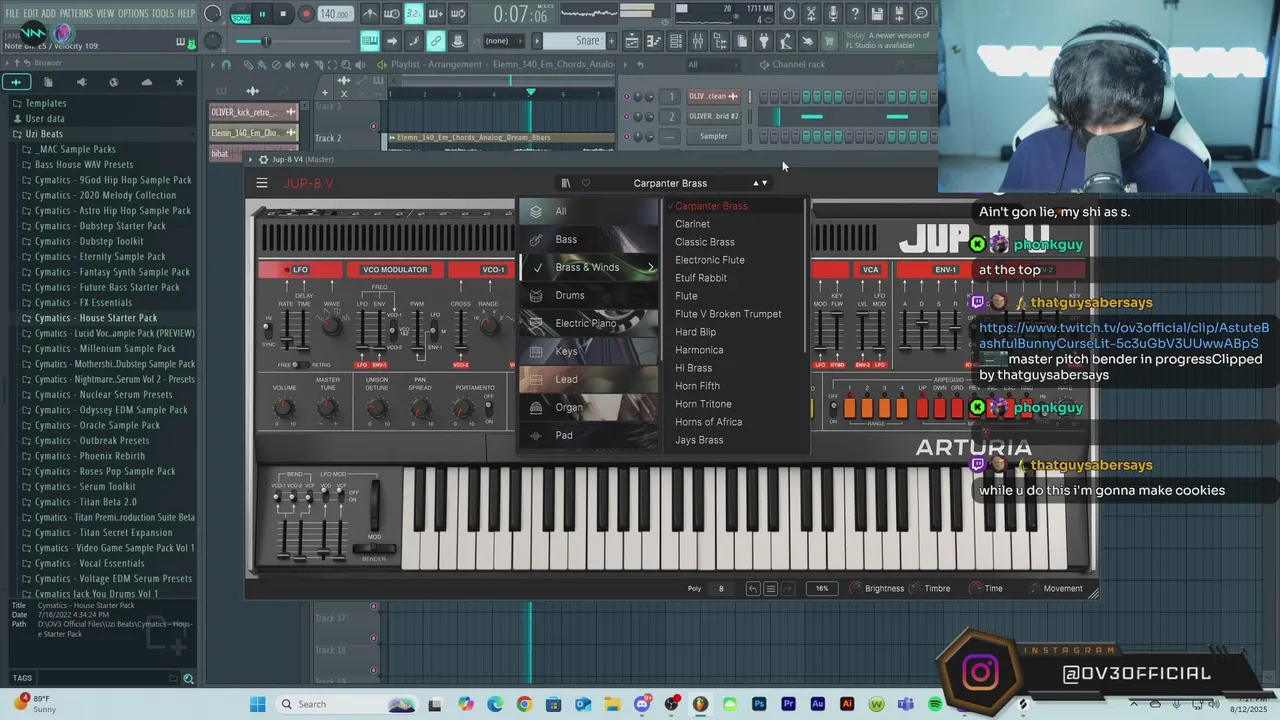Open the FILE menu
This screenshot has width=1280, height=720.
click(13, 13)
